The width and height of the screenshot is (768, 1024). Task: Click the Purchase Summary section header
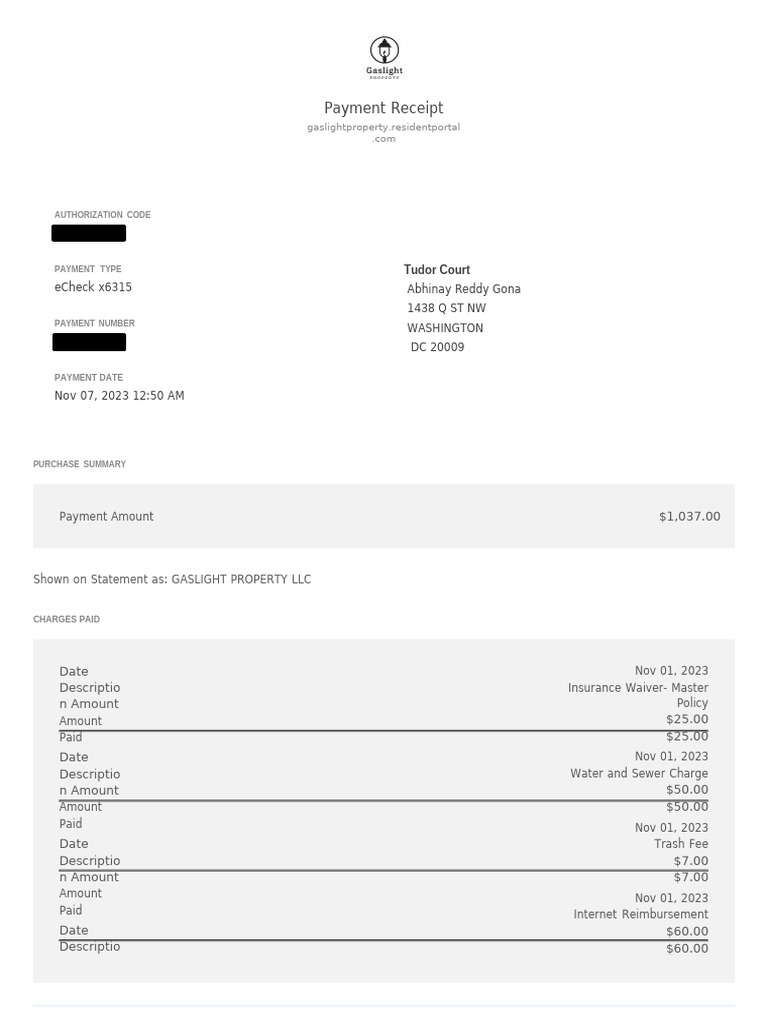click(79, 464)
